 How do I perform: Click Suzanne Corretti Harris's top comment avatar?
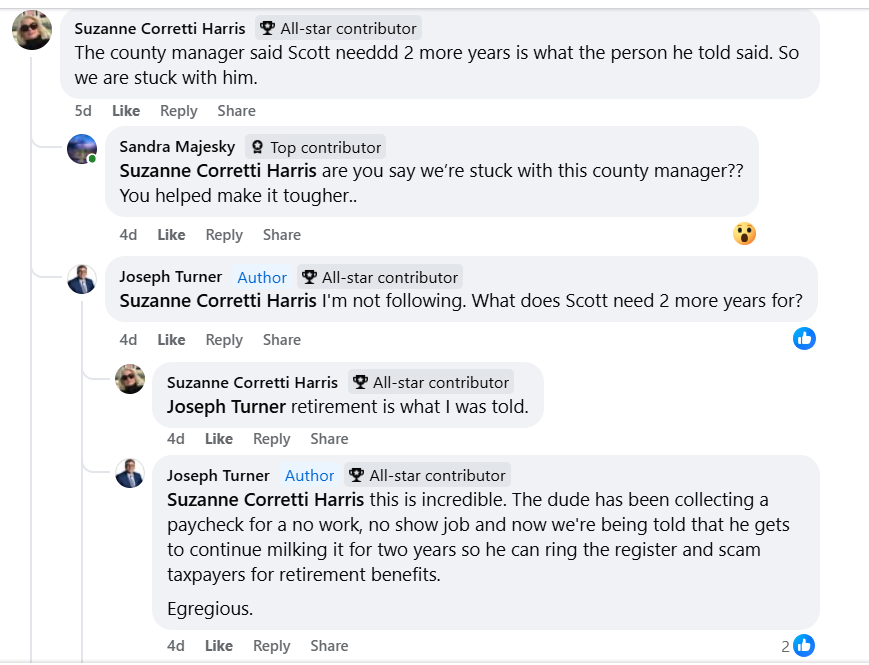(32, 30)
